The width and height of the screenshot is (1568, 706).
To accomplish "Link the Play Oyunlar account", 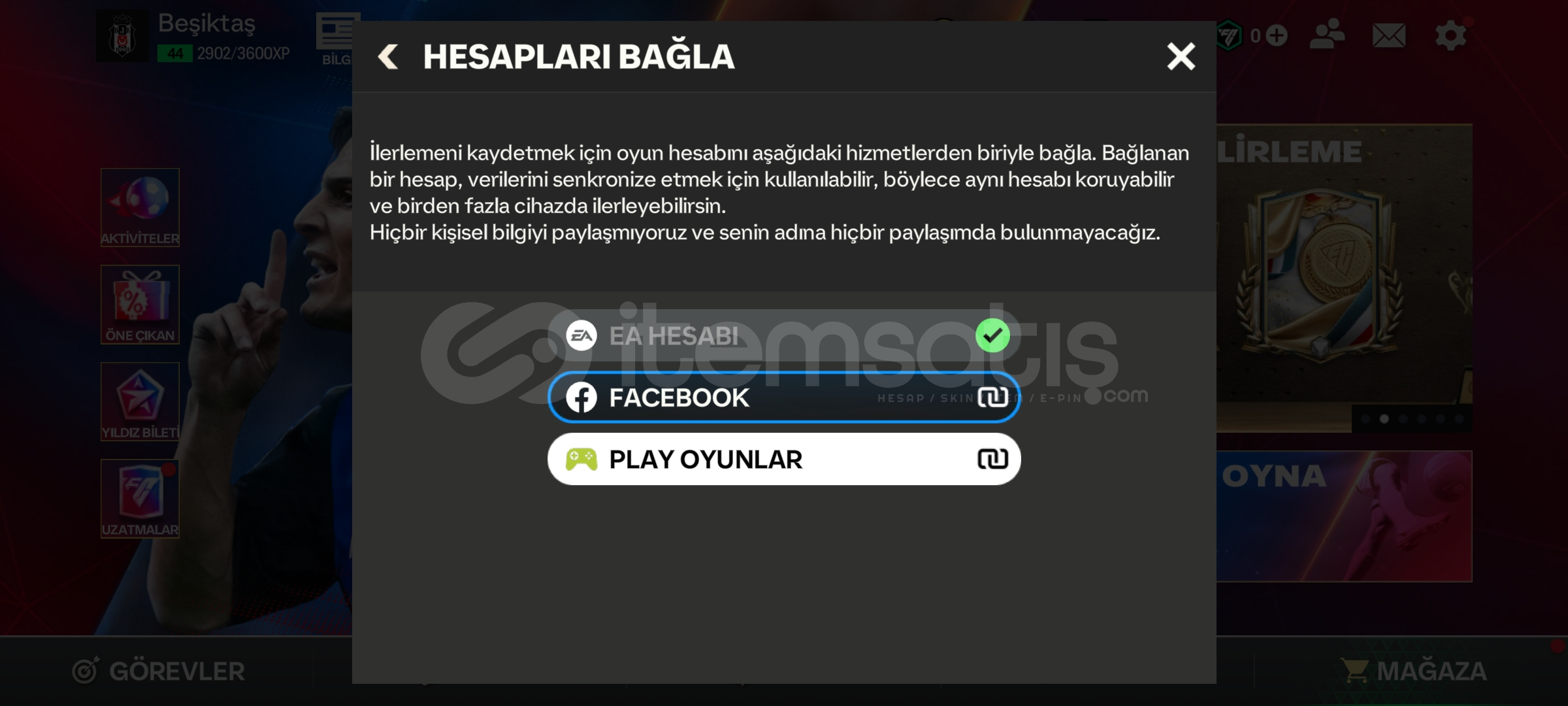I will pos(784,459).
